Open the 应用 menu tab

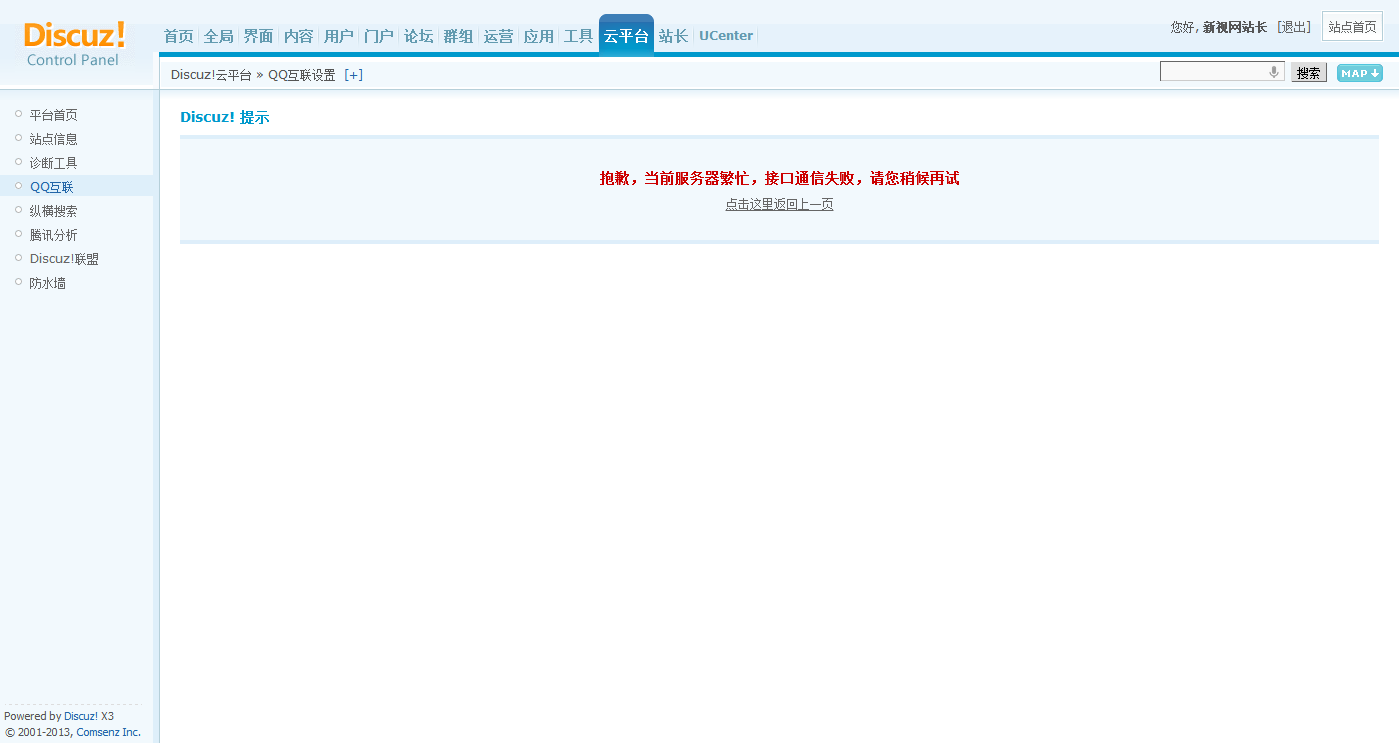(539, 36)
